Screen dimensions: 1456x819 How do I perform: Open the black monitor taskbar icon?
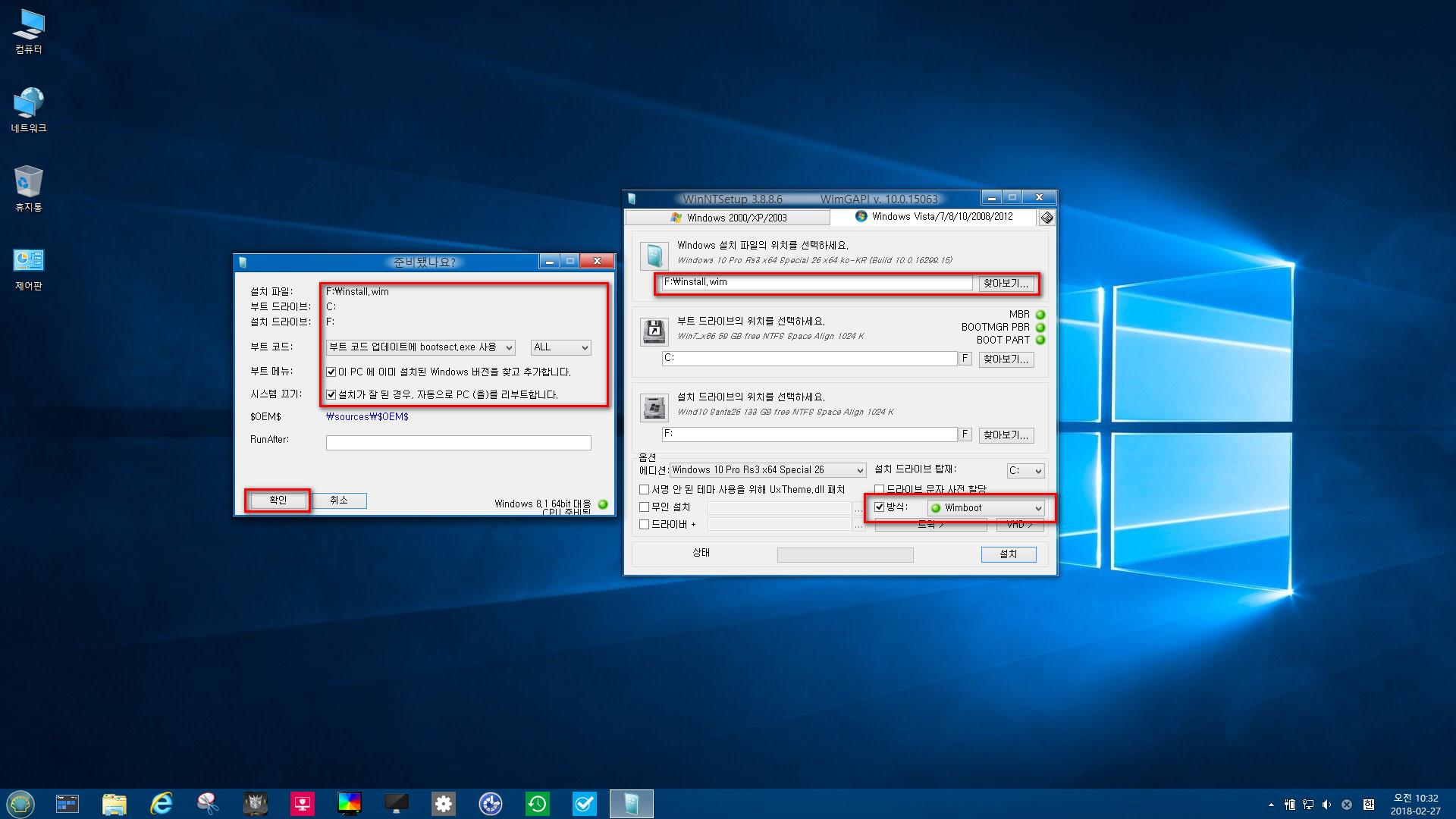[x=397, y=804]
